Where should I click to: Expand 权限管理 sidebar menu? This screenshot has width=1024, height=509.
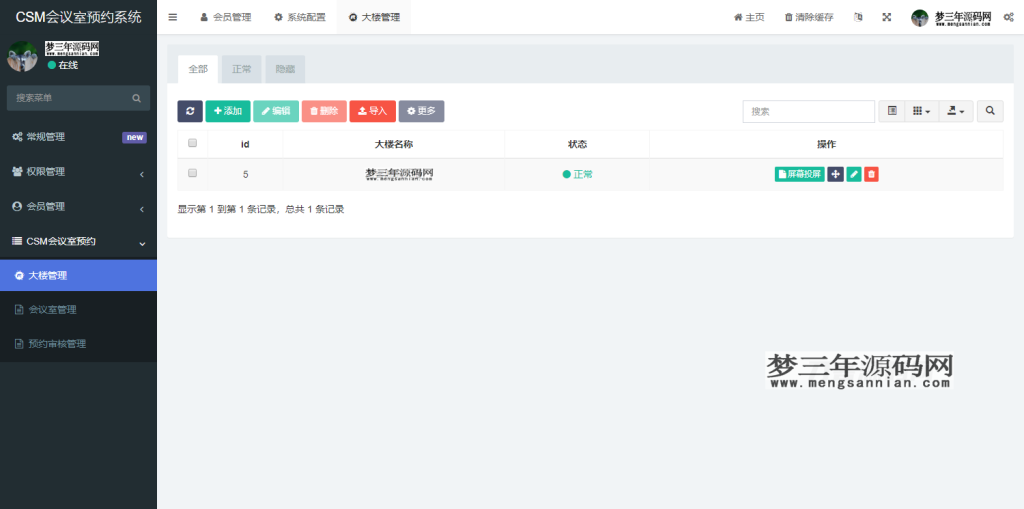78,172
